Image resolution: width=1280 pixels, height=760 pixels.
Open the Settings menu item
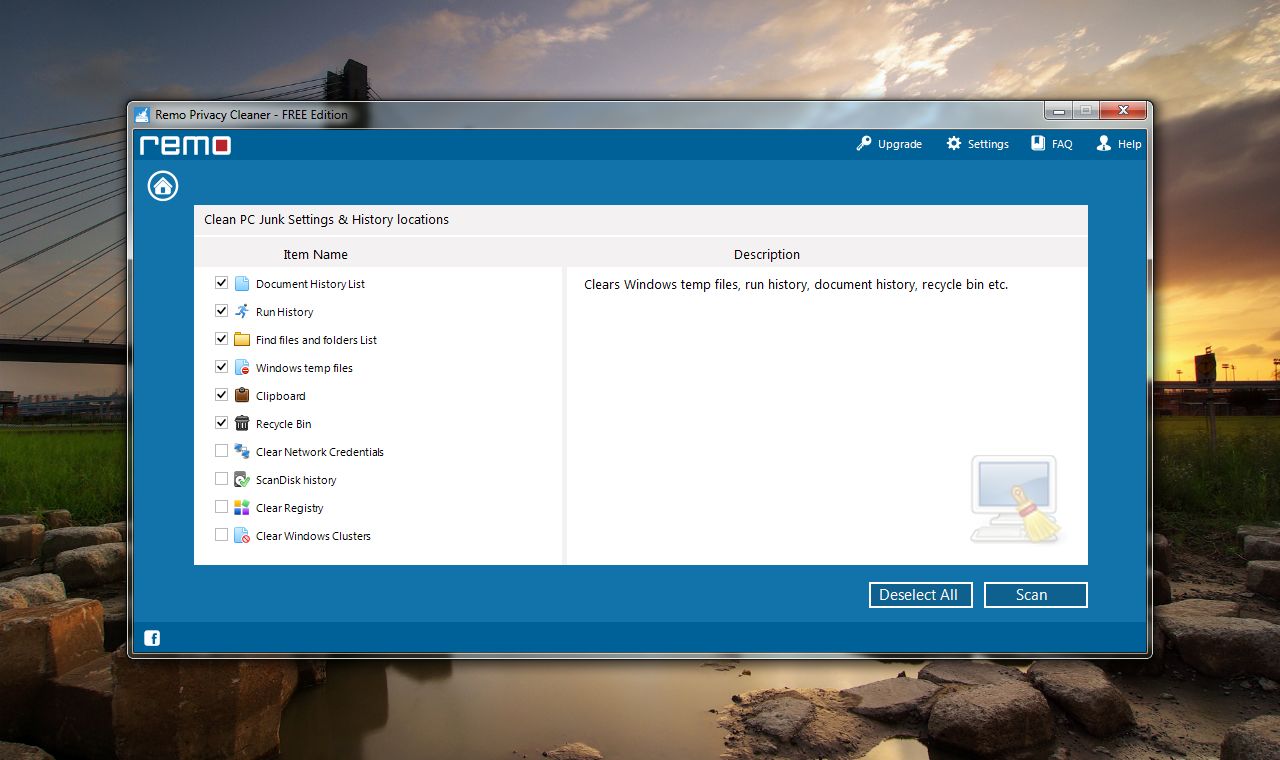[x=977, y=144]
